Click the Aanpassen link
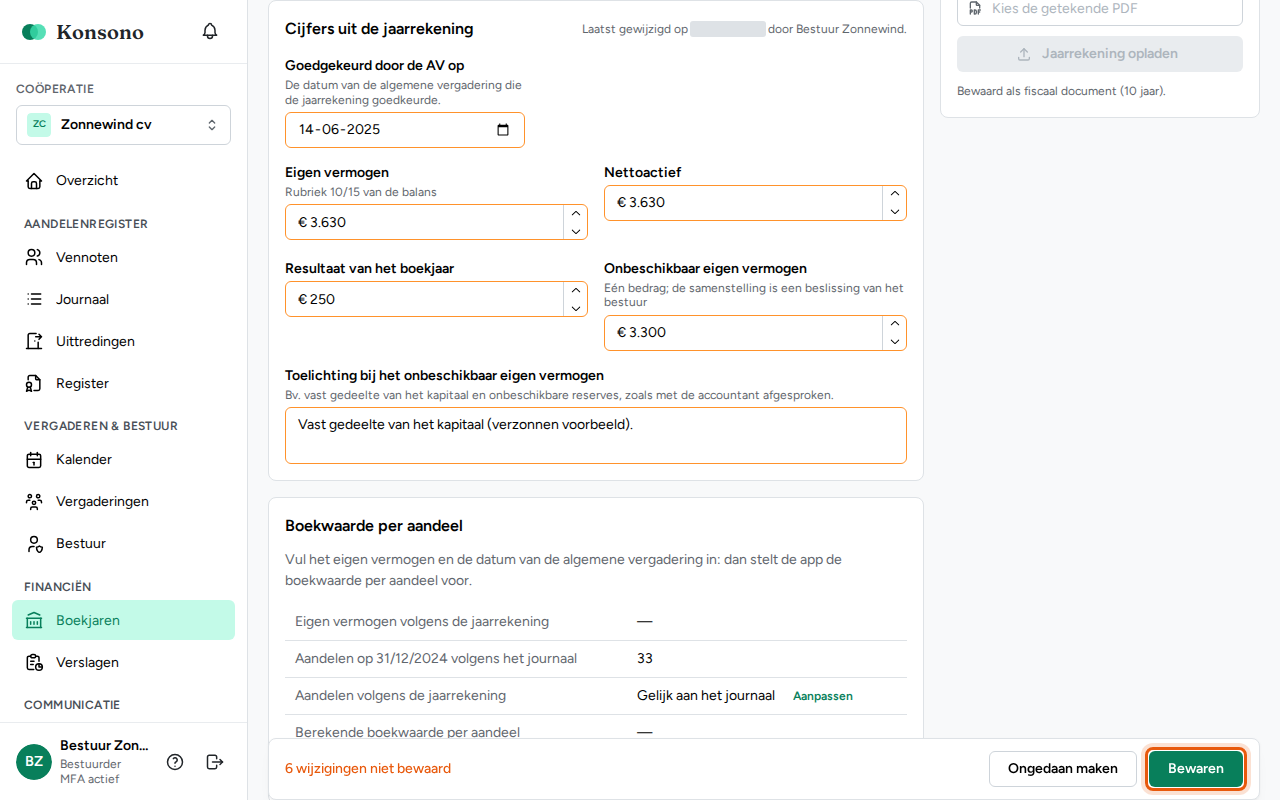The height and width of the screenshot is (800, 1280). point(823,696)
